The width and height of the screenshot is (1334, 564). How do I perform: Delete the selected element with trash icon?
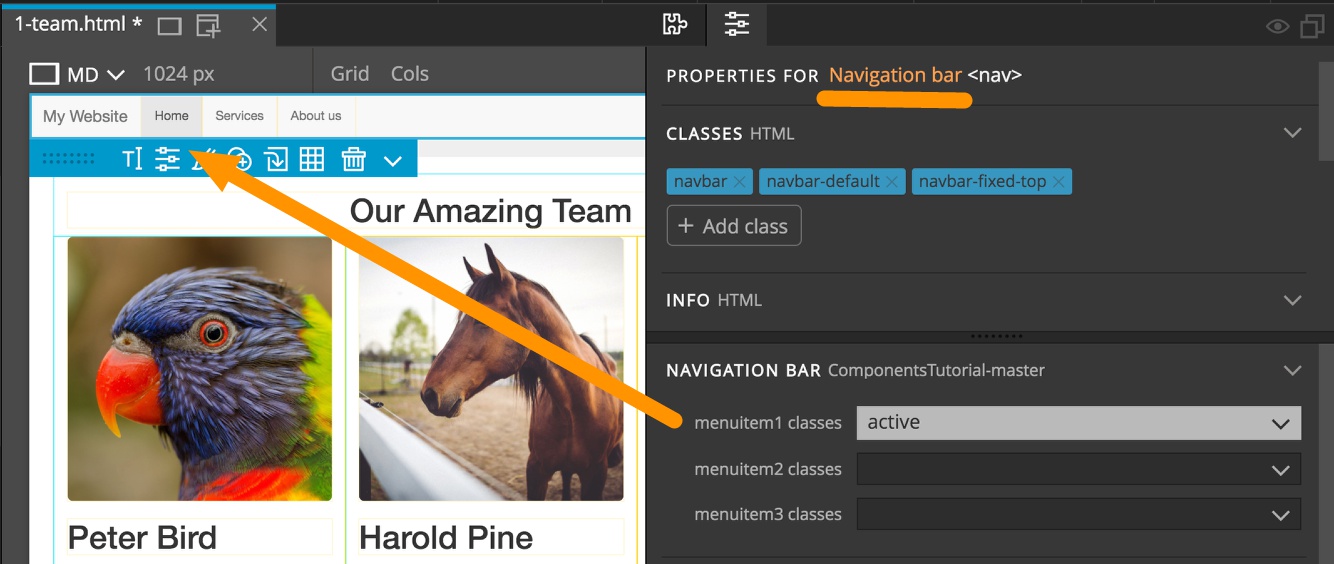coord(354,158)
